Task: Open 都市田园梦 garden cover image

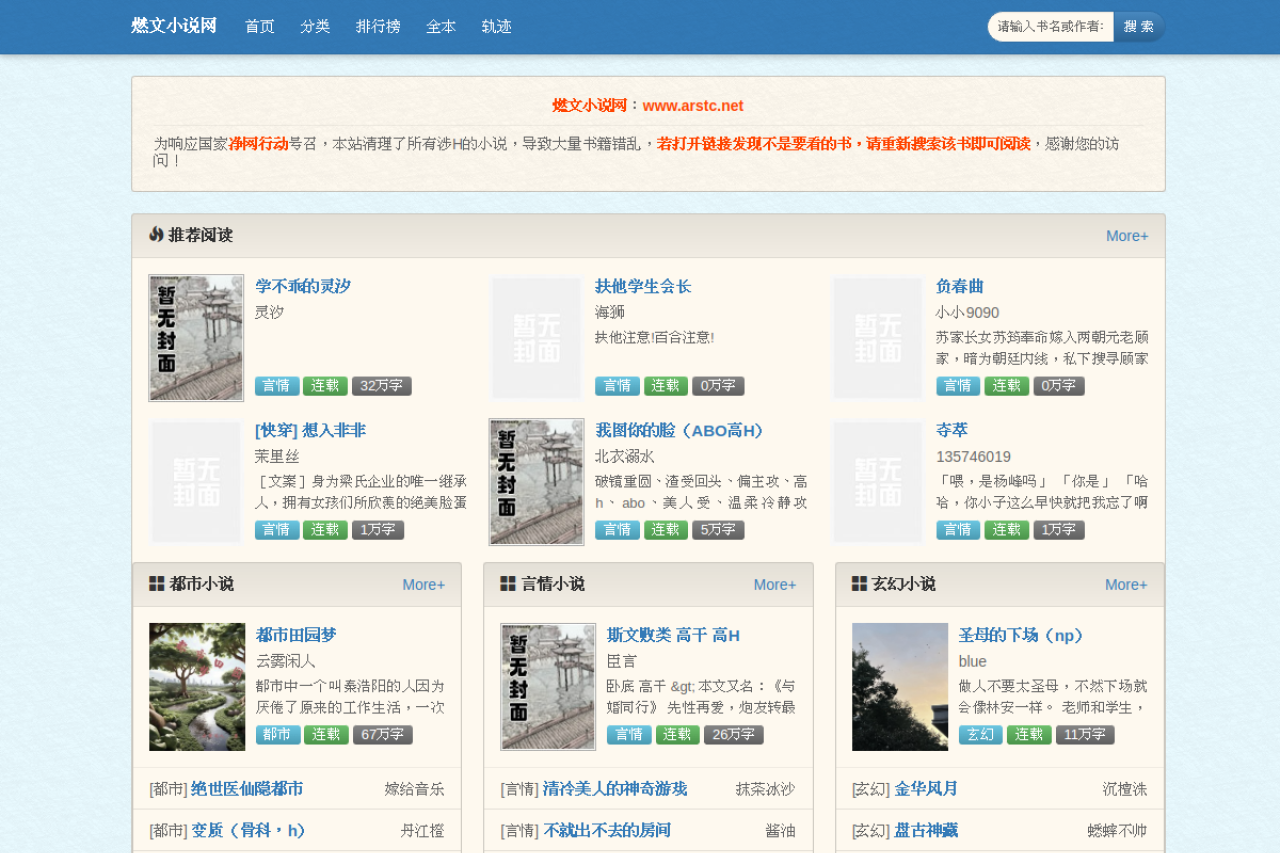Action: pyautogui.click(x=197, y=687)
